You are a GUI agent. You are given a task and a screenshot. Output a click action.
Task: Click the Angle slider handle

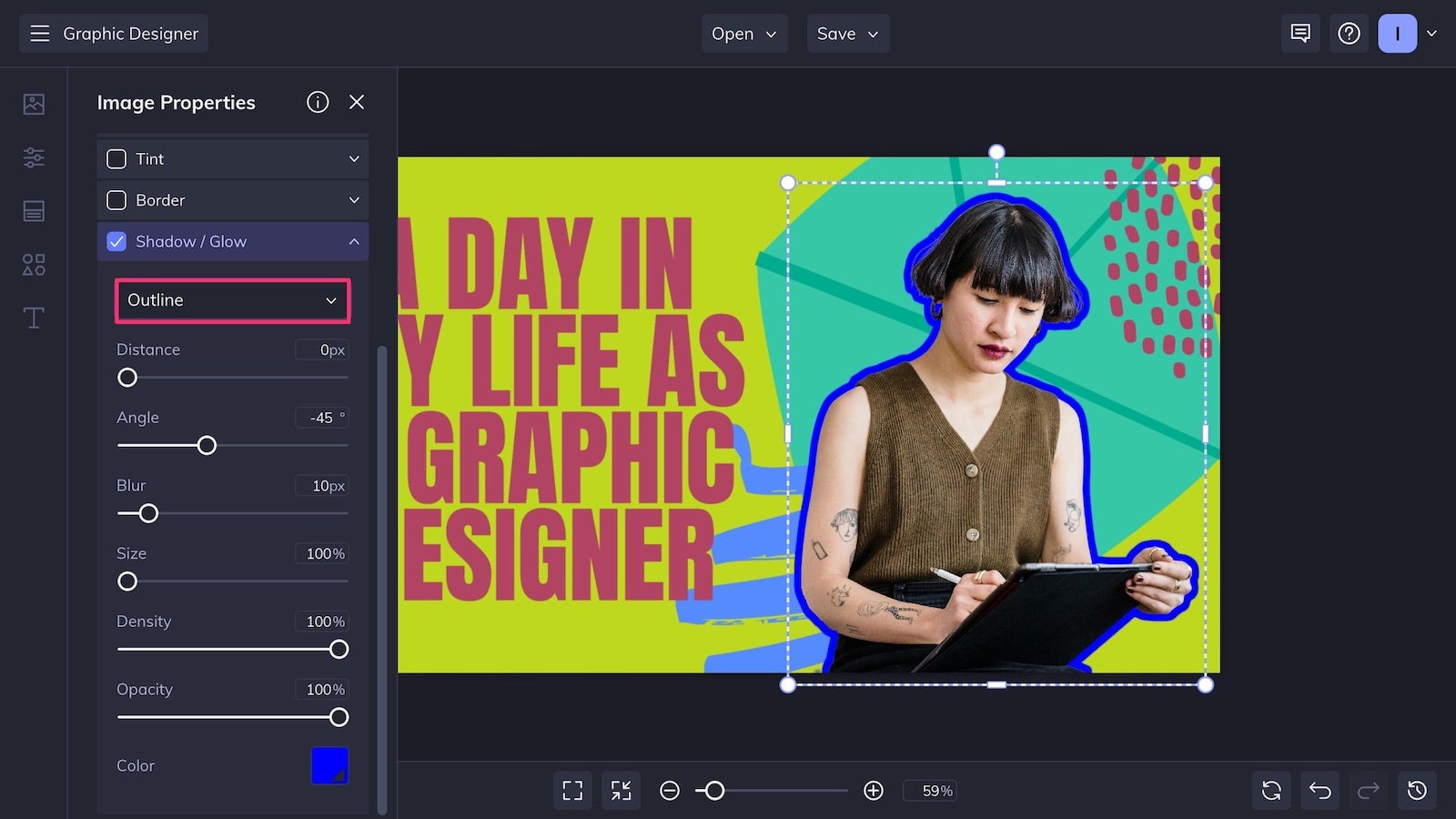coord(207,446)
